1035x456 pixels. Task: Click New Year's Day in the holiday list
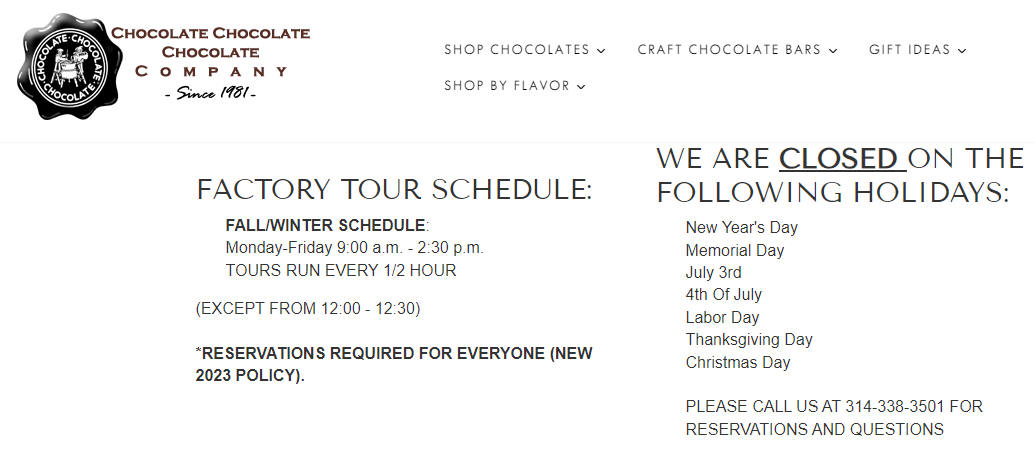point(742,228)
